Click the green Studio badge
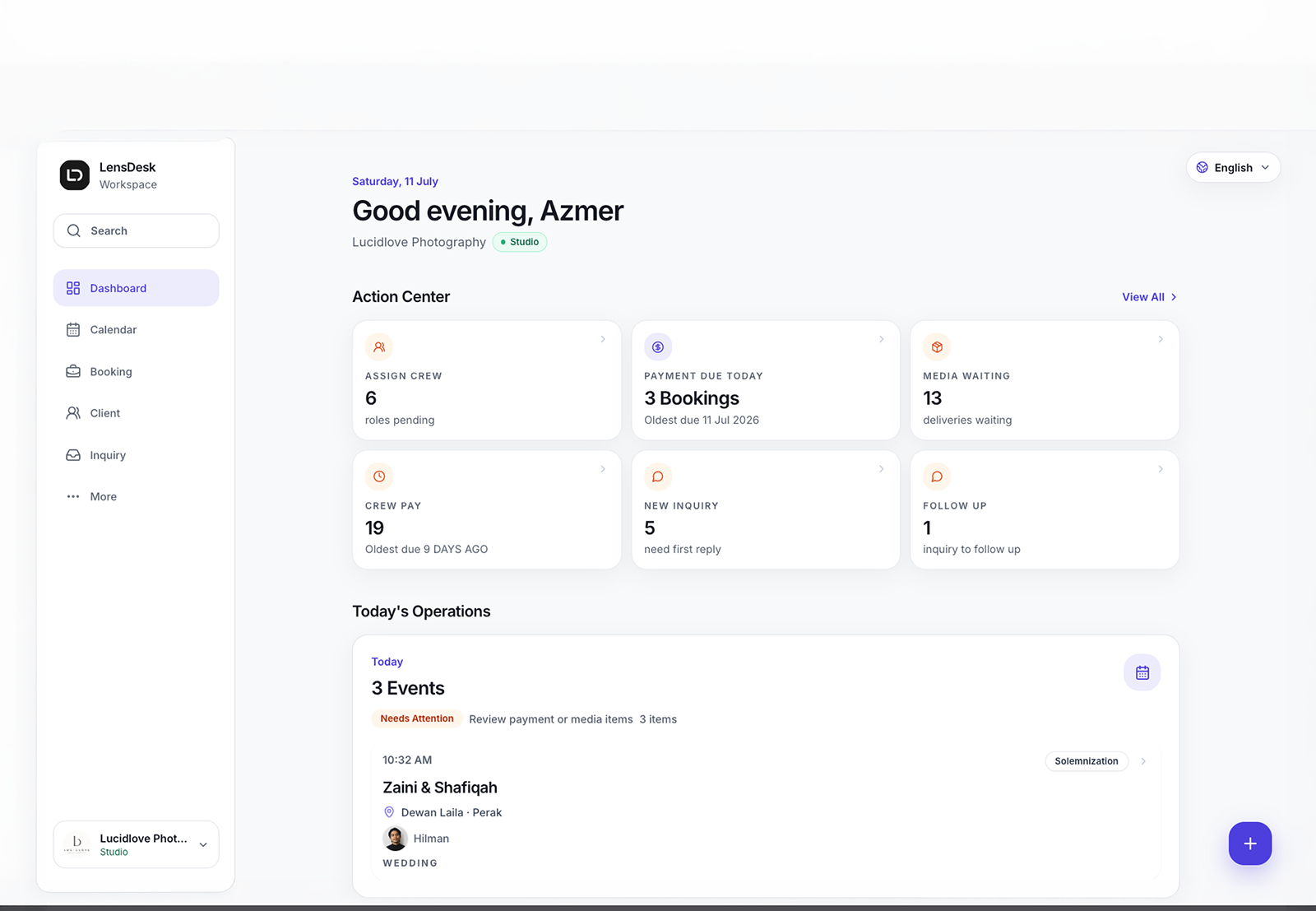This screenshot has width=1316, height=911. (x=520, y=242)
